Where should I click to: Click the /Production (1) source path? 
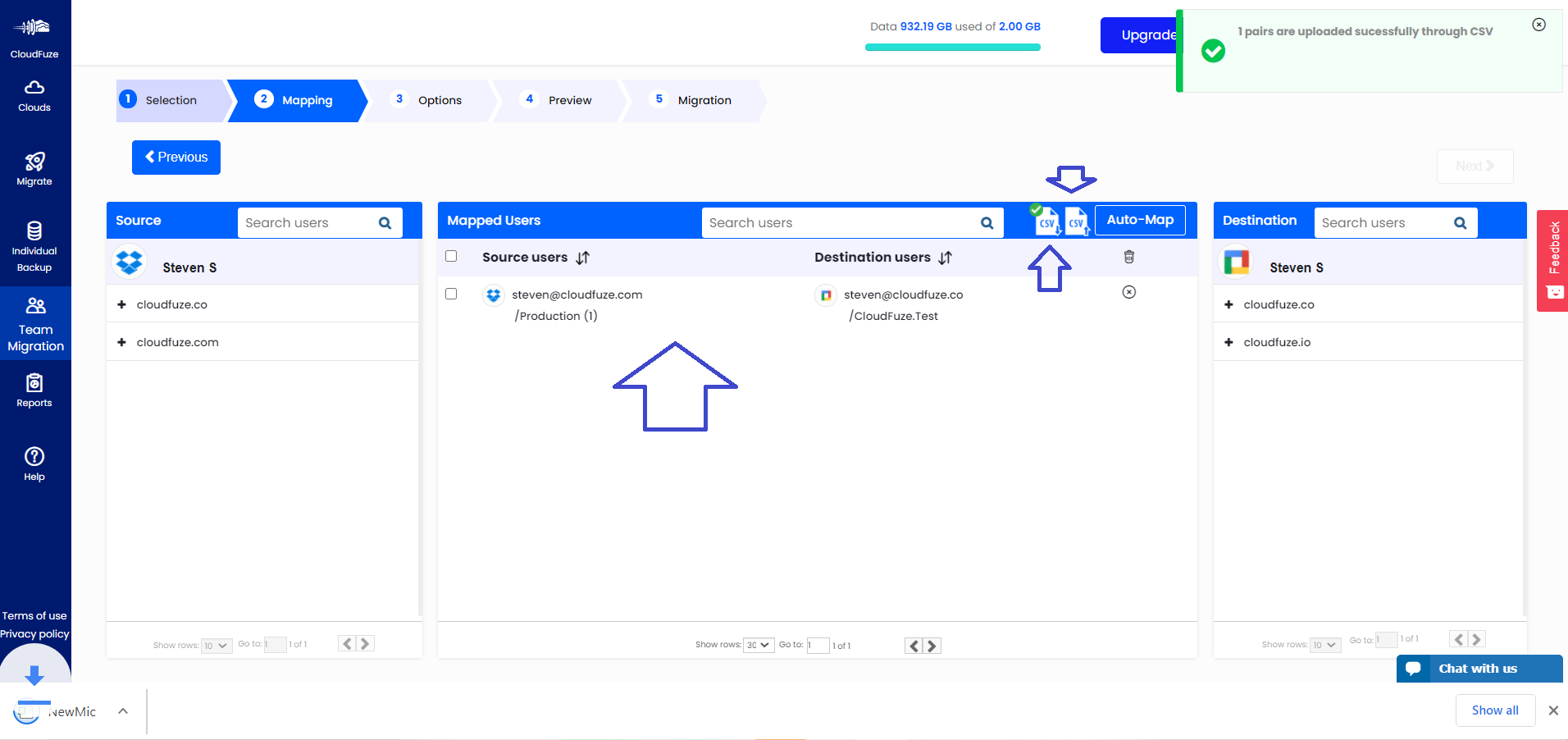(x=556, y=316)
